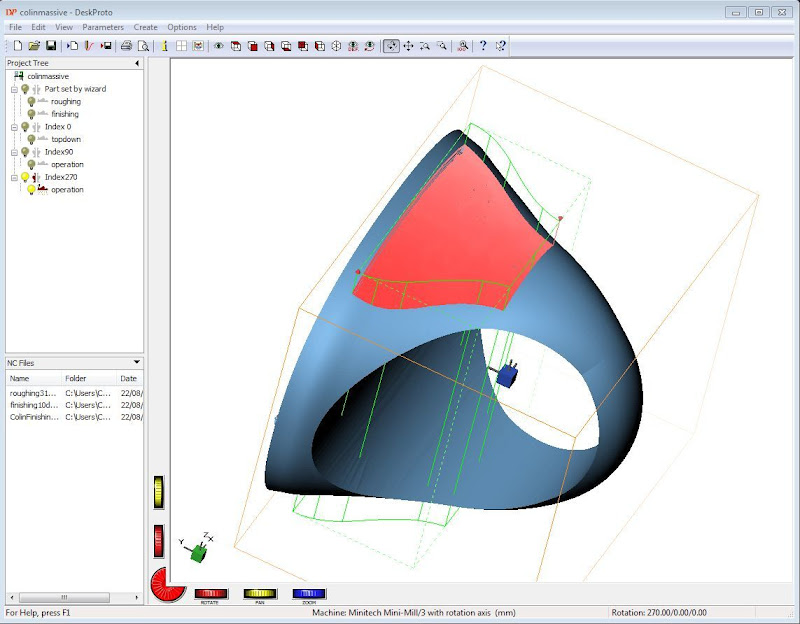
Task: Open the Create menu
Action: [x=145, y=27]
